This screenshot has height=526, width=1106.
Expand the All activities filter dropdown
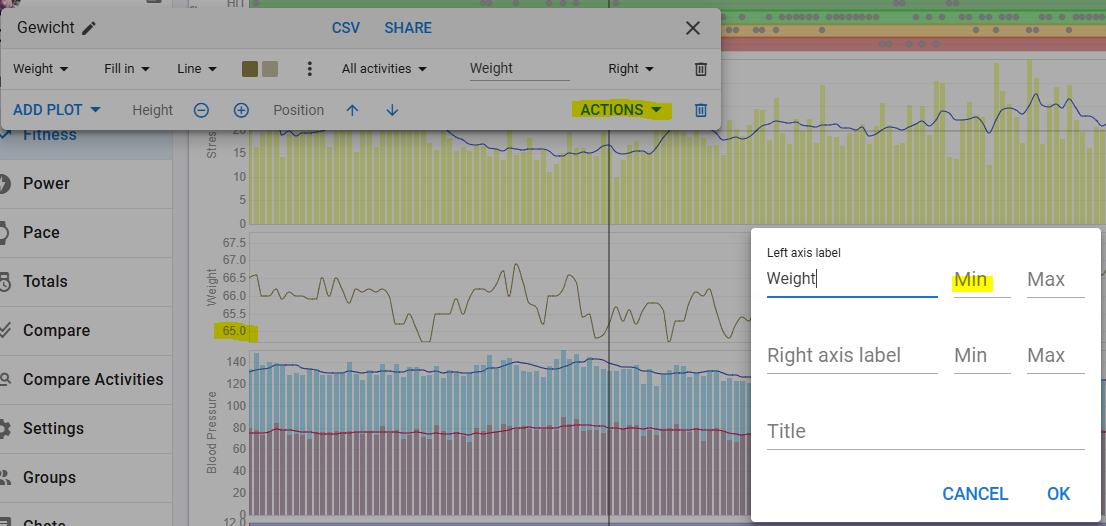384,69
